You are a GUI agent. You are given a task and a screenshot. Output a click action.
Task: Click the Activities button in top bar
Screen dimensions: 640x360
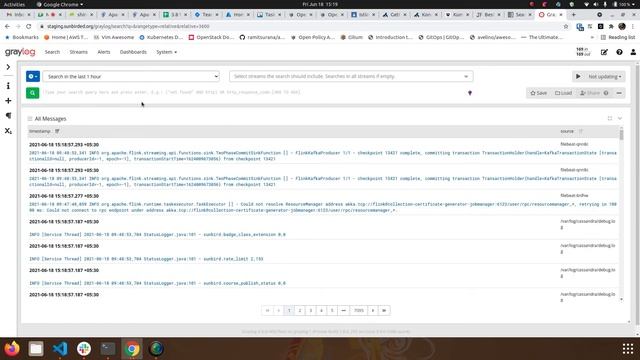[14, 4]
